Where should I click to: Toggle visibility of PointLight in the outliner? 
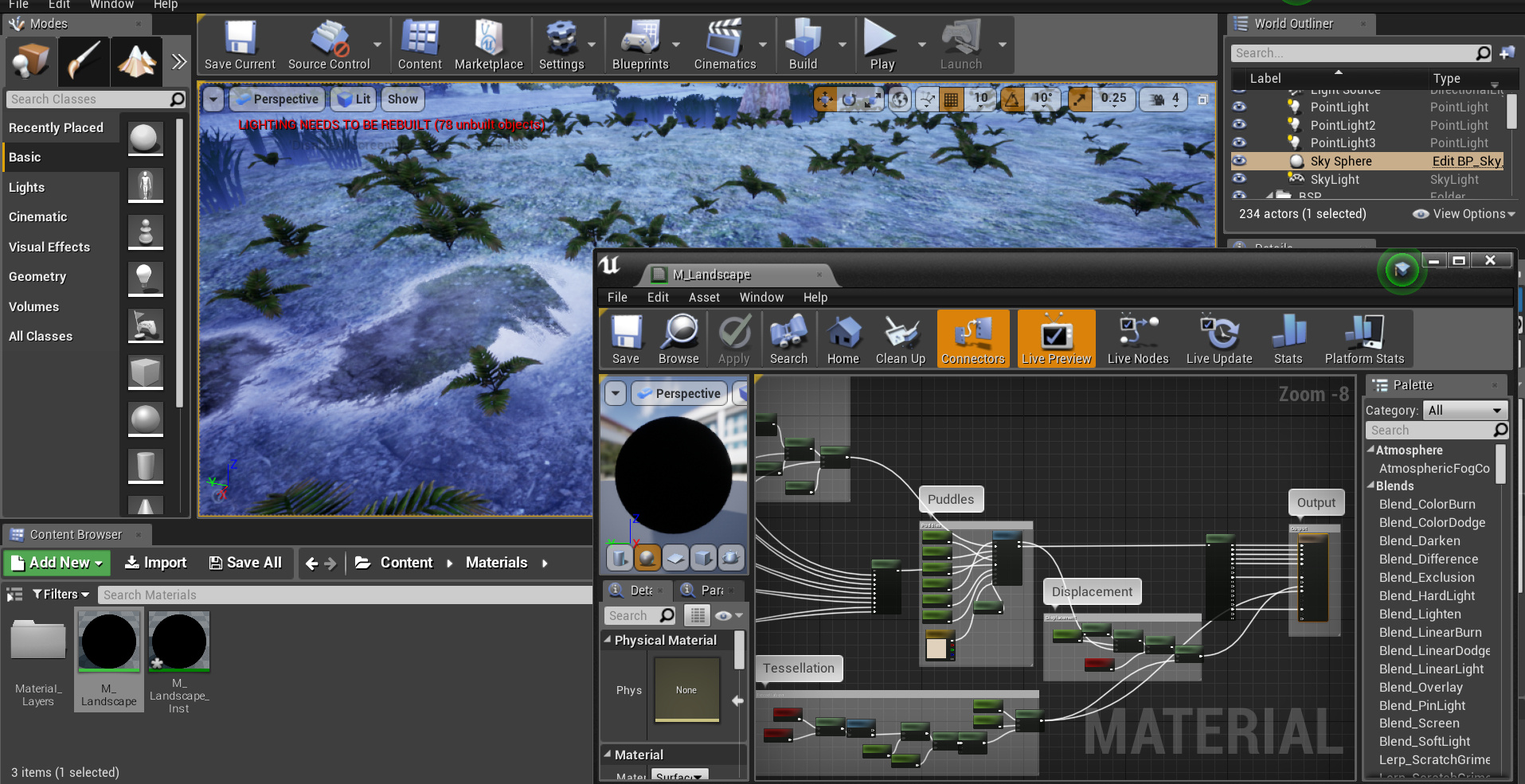coord(1239,107)
